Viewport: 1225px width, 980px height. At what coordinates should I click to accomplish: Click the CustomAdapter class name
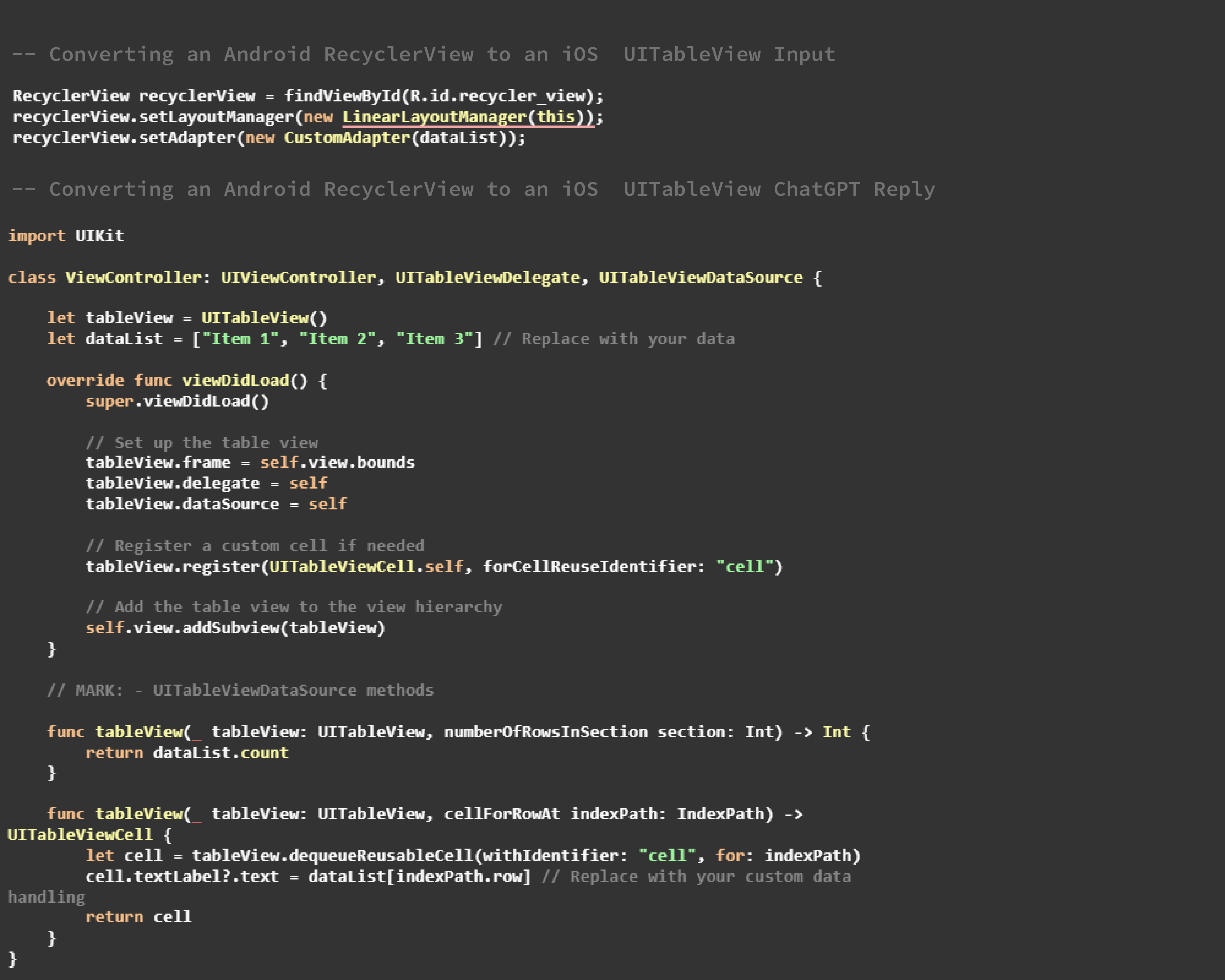[x=347, y=138]
